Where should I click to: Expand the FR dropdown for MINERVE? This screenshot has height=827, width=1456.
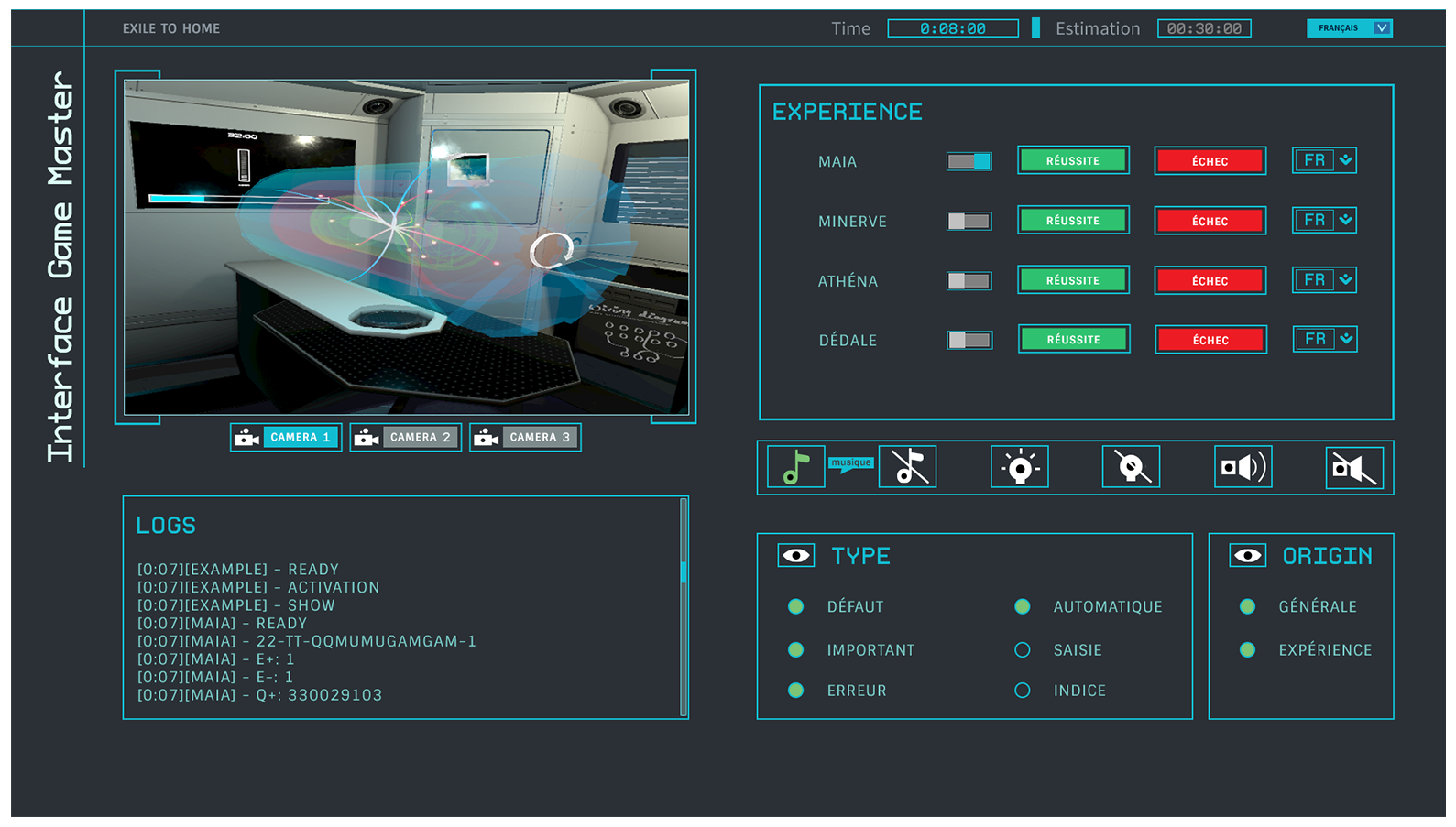(x=1345, y=220)
